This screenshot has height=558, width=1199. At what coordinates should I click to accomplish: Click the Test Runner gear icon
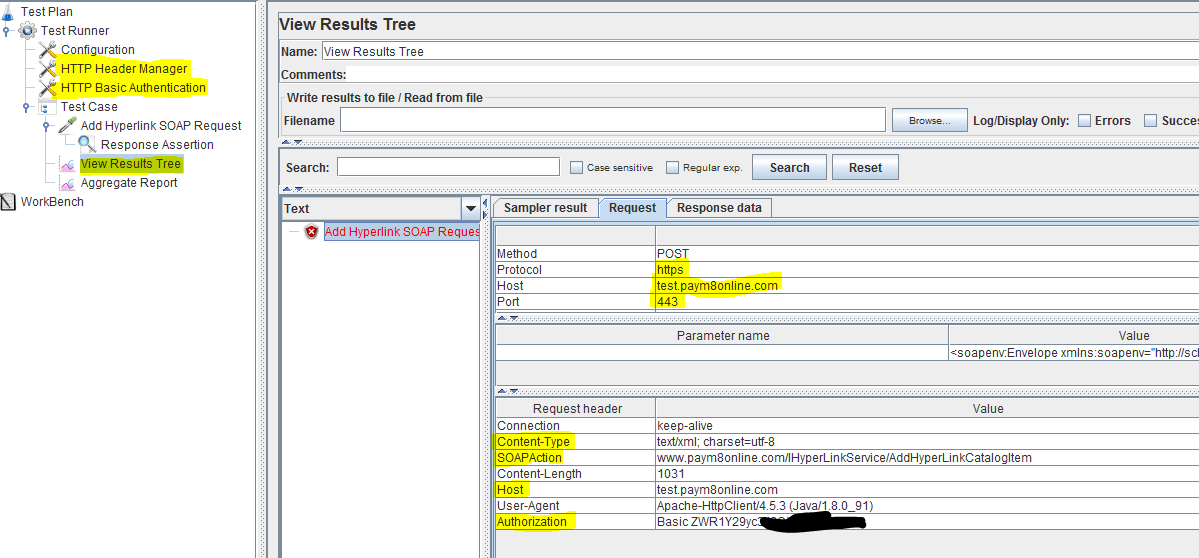(x=28, y=31)
